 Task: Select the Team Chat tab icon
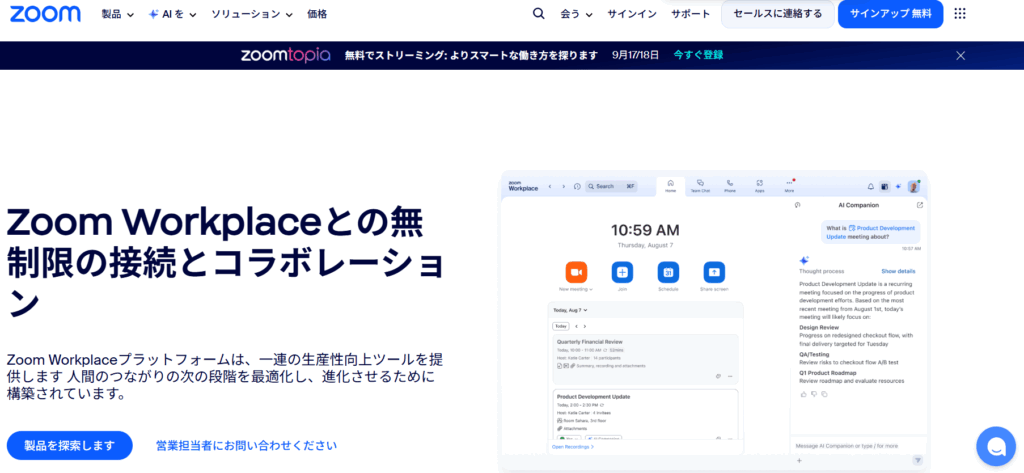700,184
